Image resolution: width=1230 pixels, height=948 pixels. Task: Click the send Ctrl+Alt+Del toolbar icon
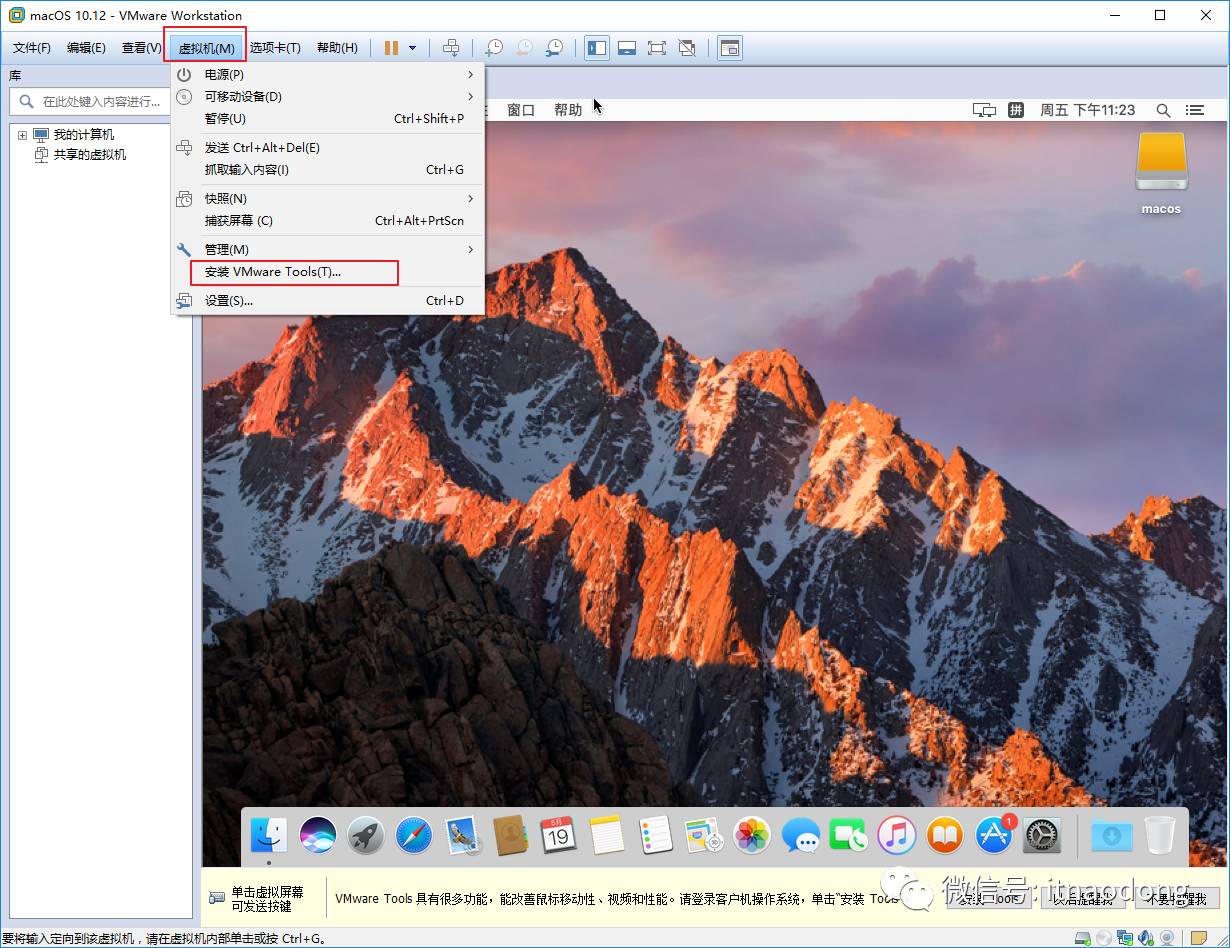click(452, 48)
